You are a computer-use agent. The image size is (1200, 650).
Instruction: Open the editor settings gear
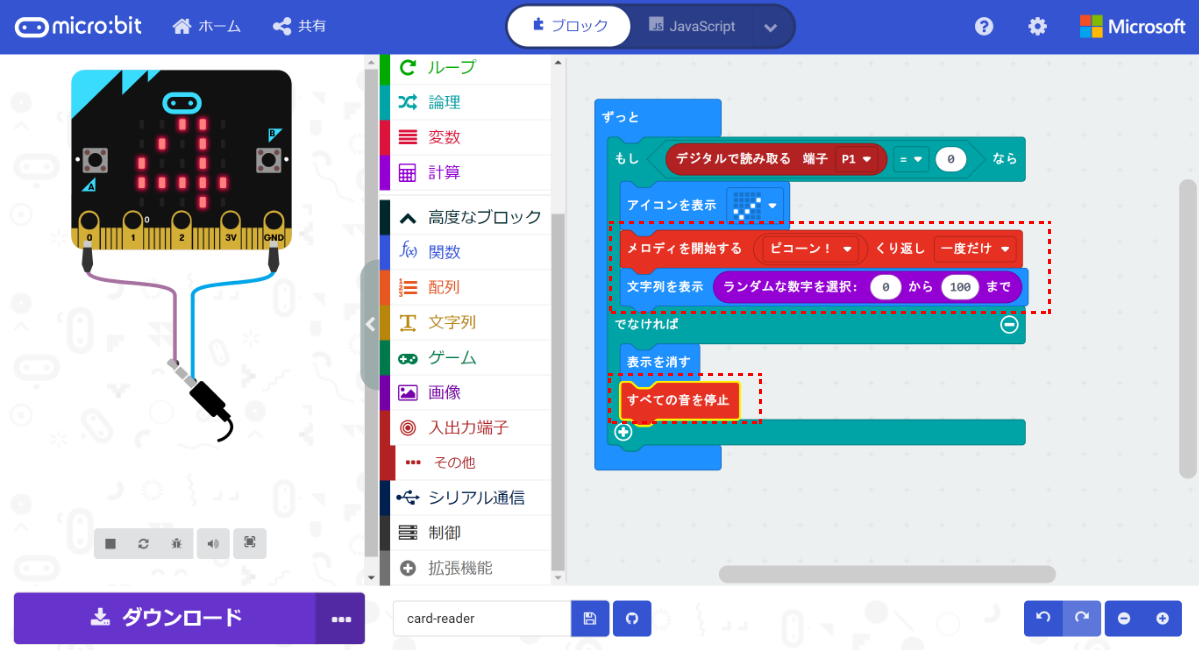(x=1037, y=26)
